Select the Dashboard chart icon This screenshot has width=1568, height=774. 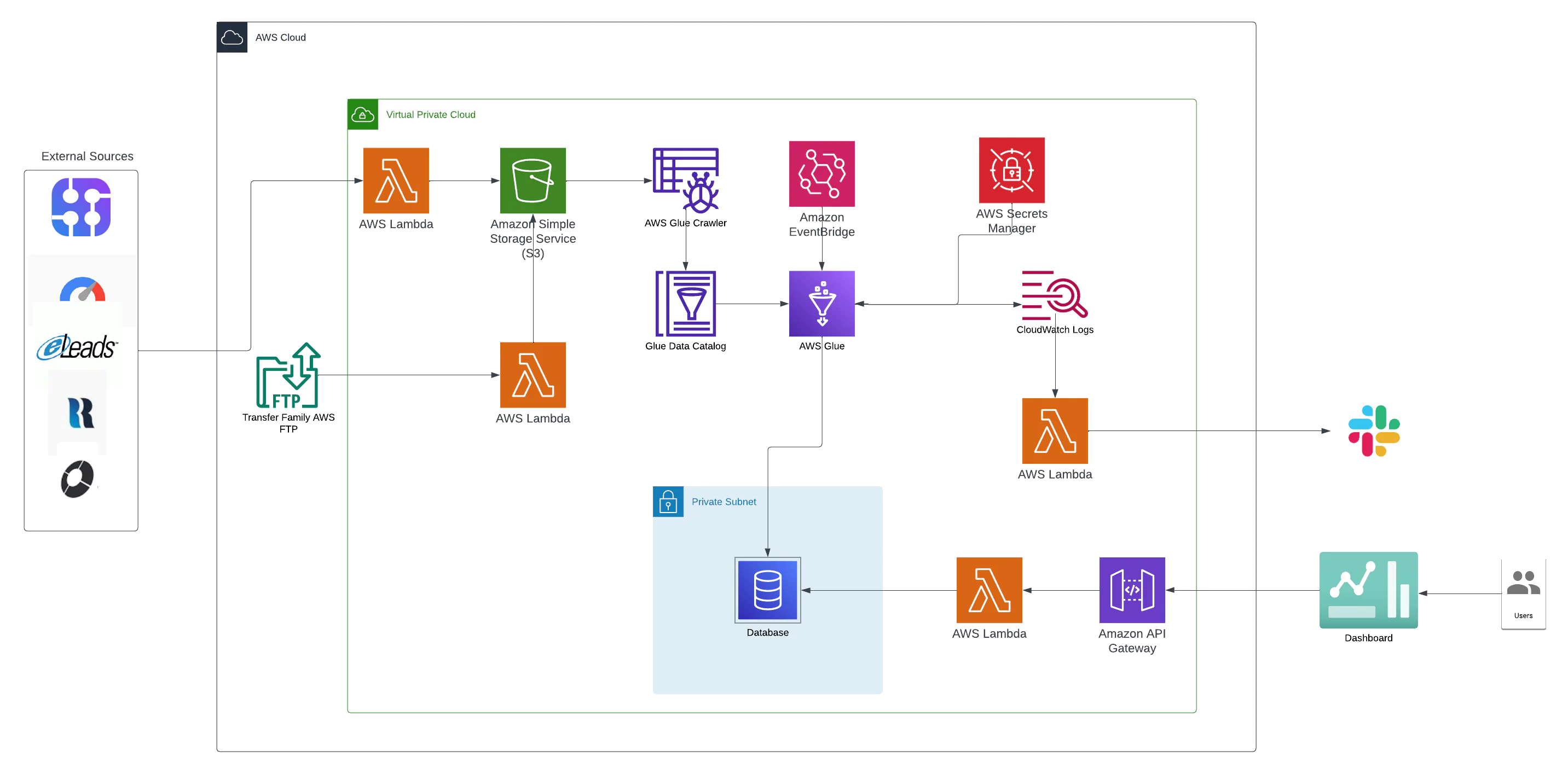click(x=1368, y=590)
